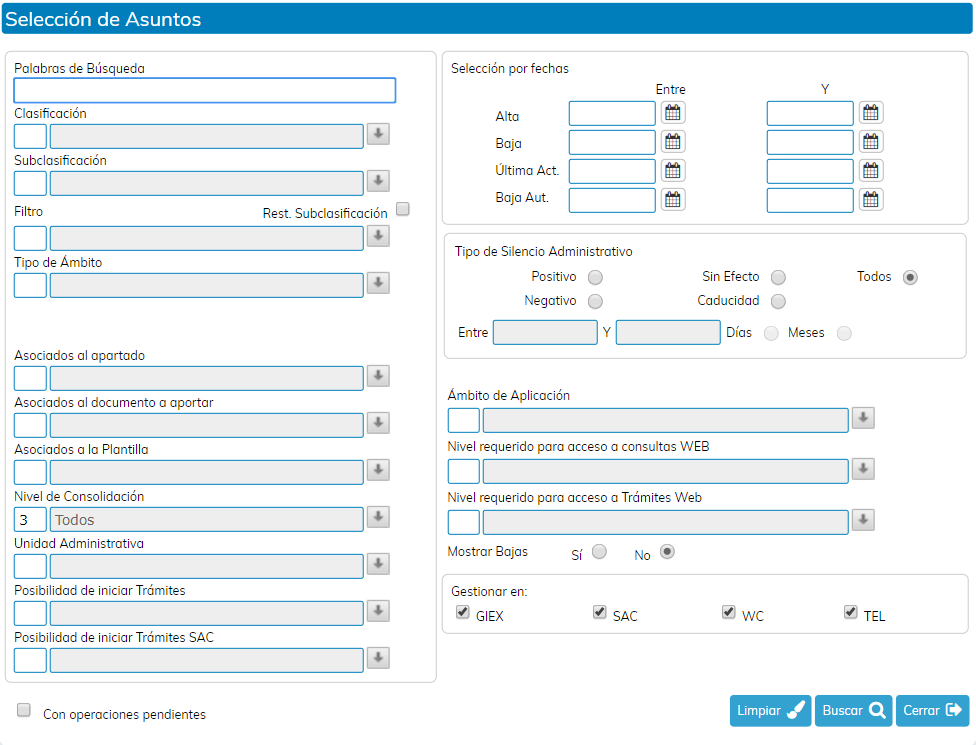The image size is (976, 745).
Task: Click lookup arrow for Unidad Administrativa
Action: tap(378, 565)
